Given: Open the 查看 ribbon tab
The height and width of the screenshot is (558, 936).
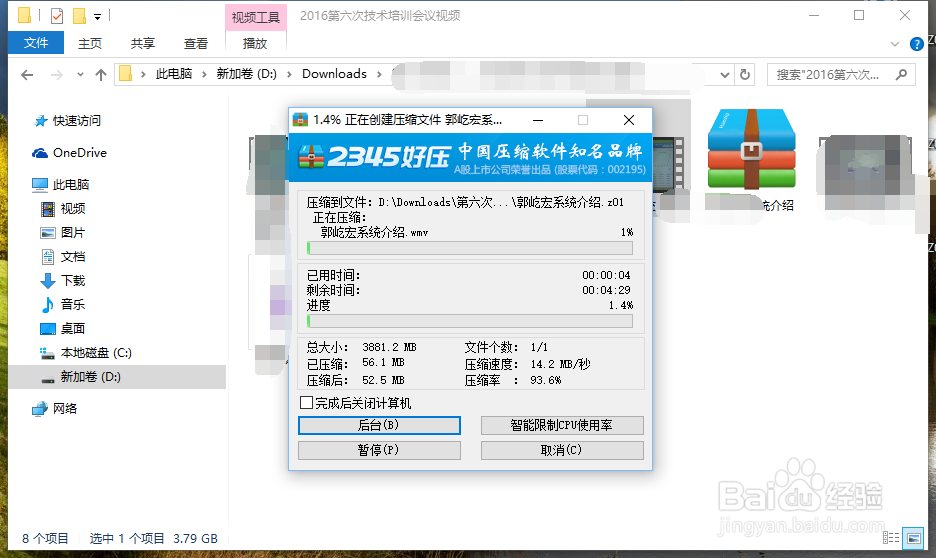Looking at the screenshot, I should coord(195,43).
